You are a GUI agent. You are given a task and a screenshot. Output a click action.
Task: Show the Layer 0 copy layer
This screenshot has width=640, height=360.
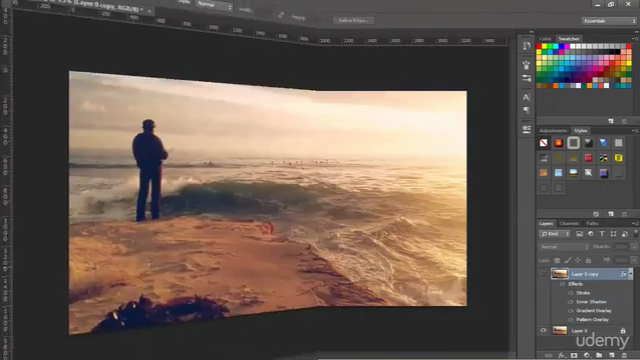coord(543,273)
